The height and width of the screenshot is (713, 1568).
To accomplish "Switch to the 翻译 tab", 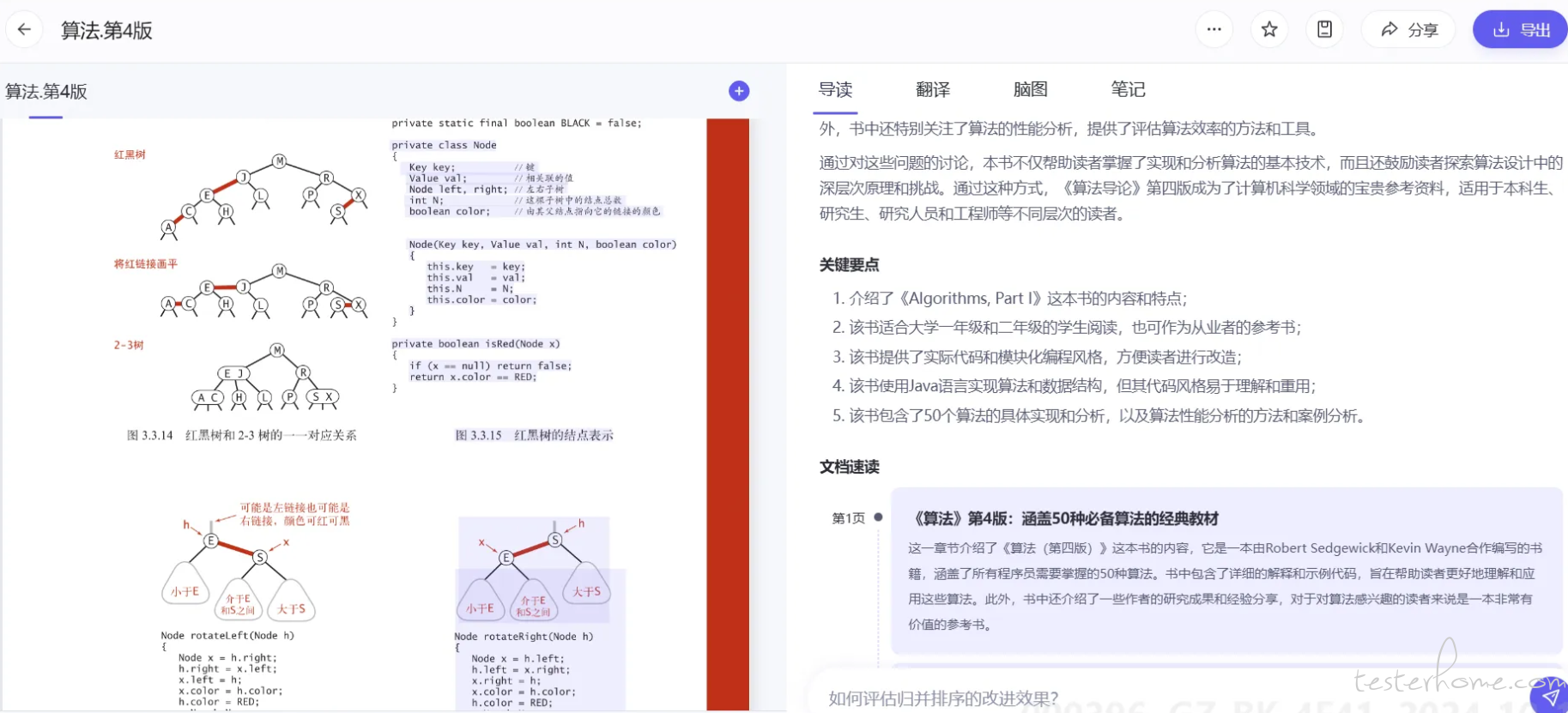I will pos(933,89).
